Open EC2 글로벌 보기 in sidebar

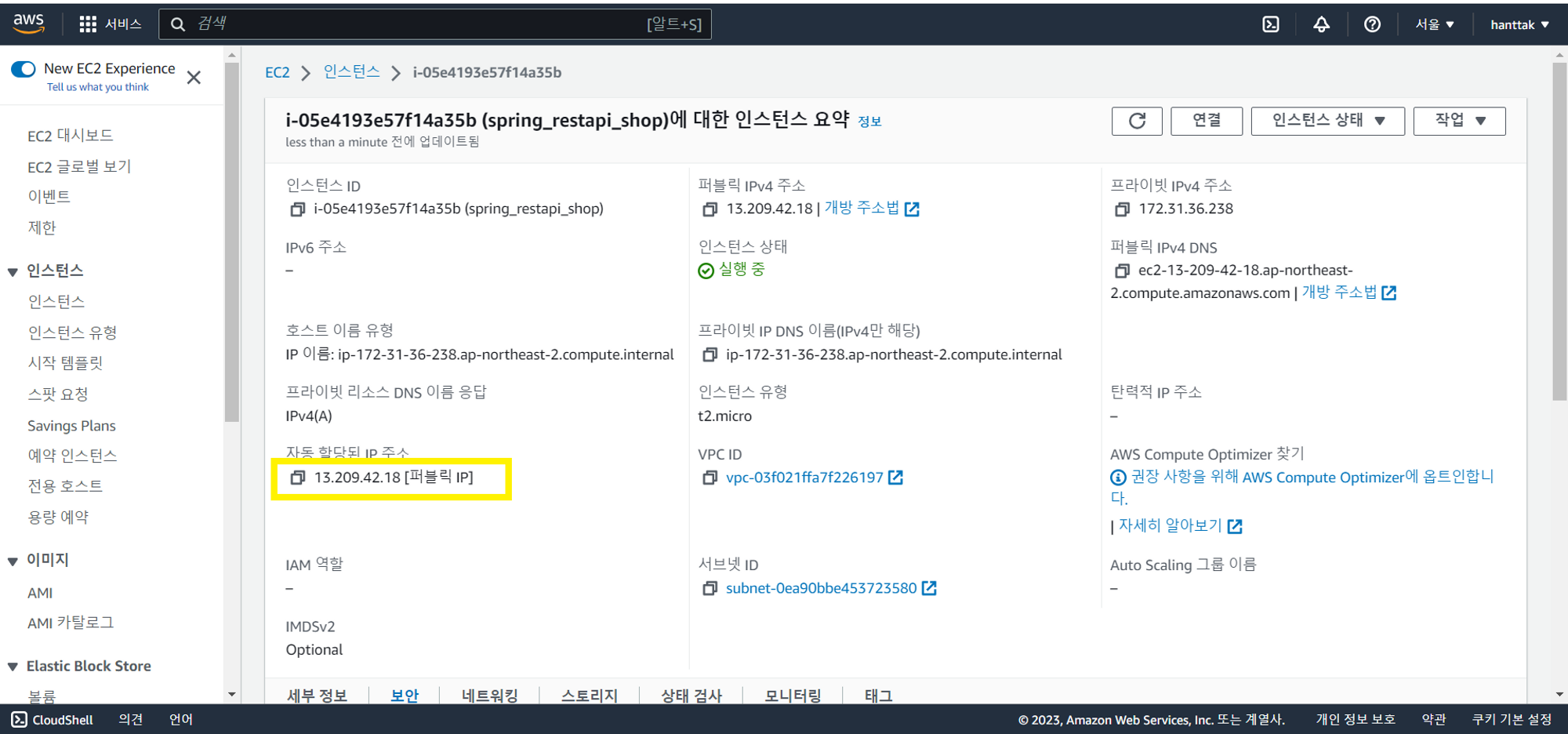pos(79,166)
